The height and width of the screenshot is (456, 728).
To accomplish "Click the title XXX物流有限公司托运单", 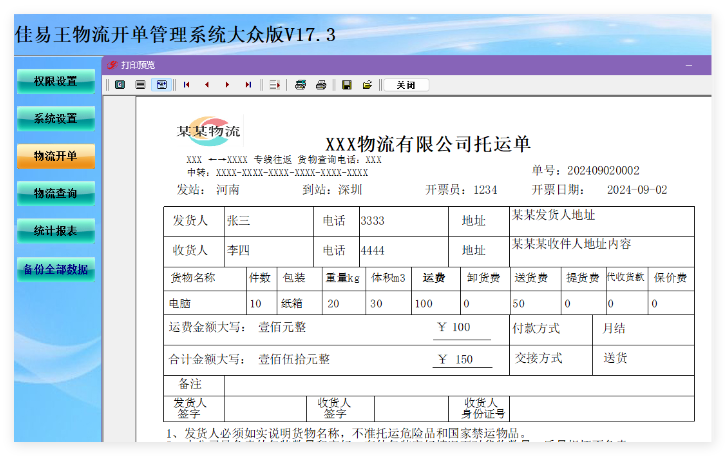I will (428, 144).
